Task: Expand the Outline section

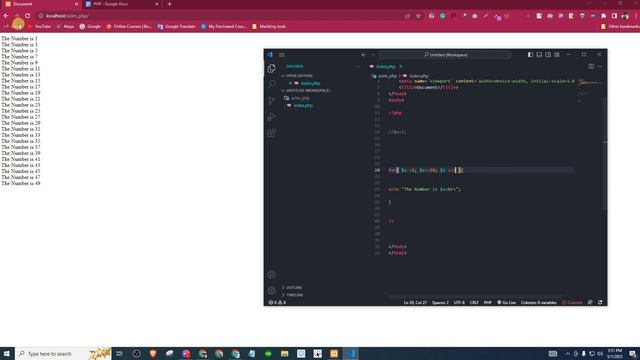Action: 292,287
